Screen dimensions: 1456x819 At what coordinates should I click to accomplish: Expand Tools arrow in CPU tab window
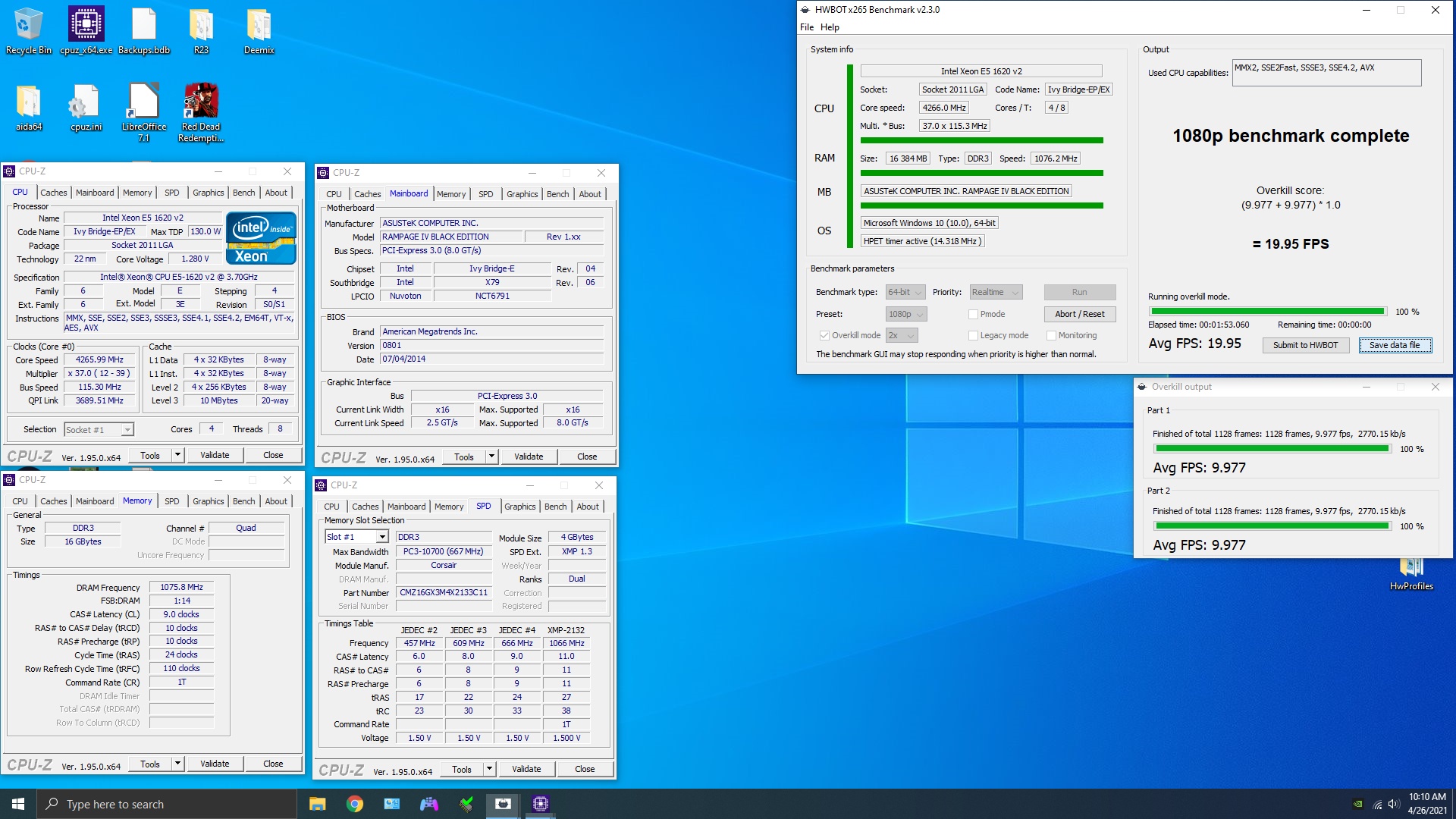(x=177, y=455)
